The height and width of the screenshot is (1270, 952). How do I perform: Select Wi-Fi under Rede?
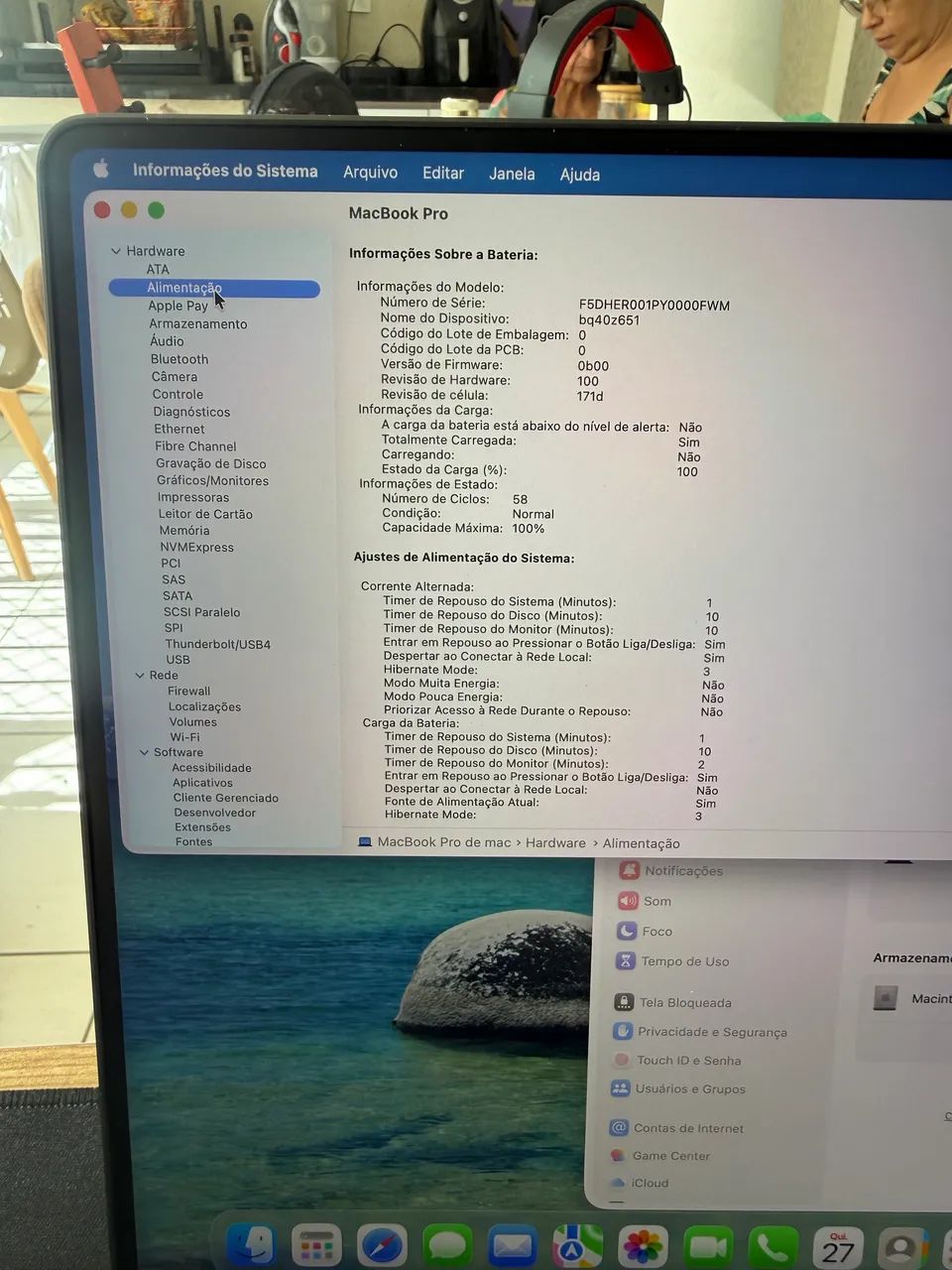(184, 737)
